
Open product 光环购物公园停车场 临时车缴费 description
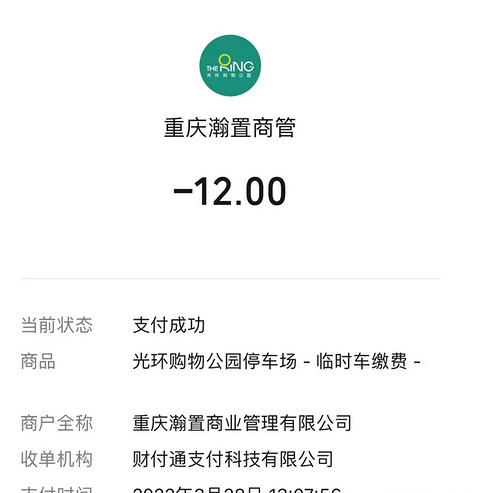[277, 361]
